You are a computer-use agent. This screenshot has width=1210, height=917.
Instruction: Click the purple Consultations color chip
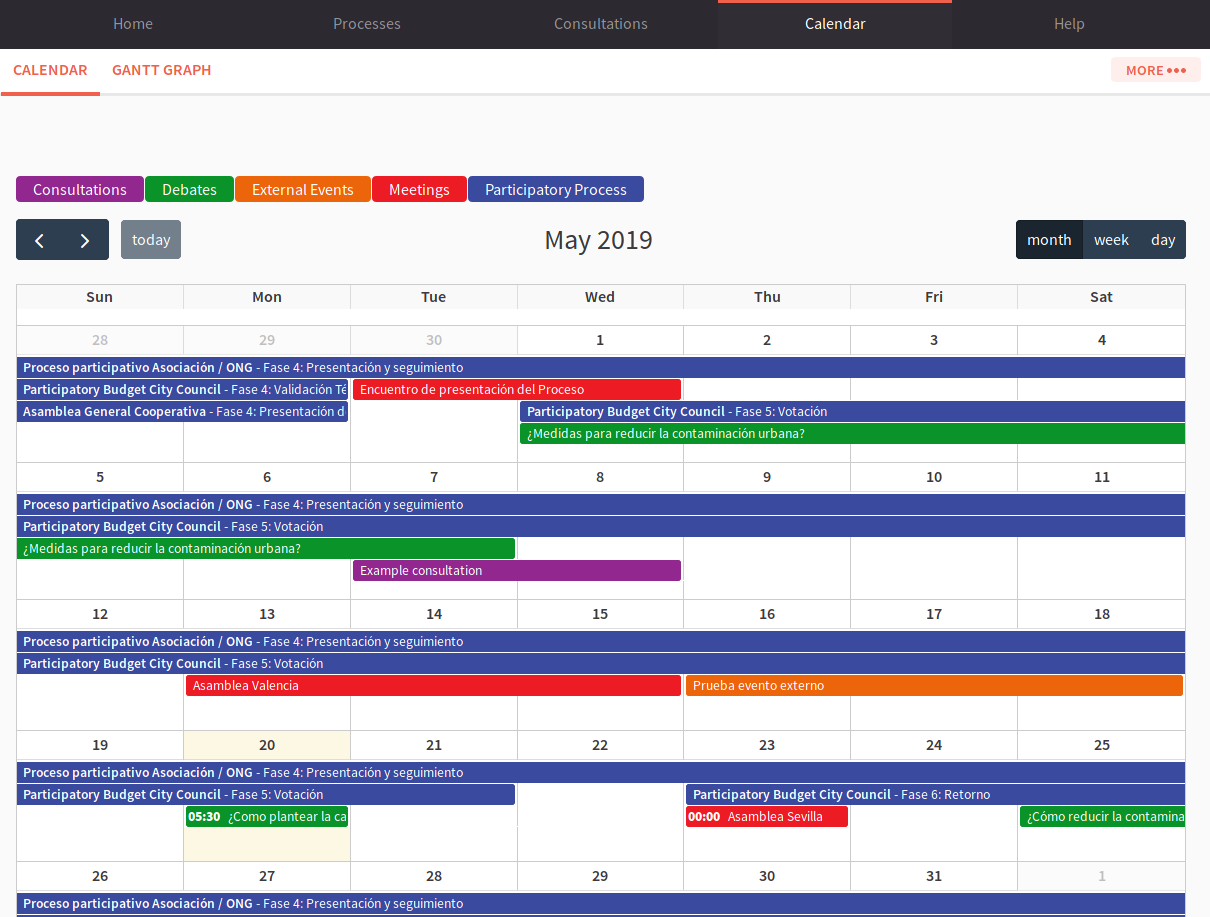click(x=79, y=189)
